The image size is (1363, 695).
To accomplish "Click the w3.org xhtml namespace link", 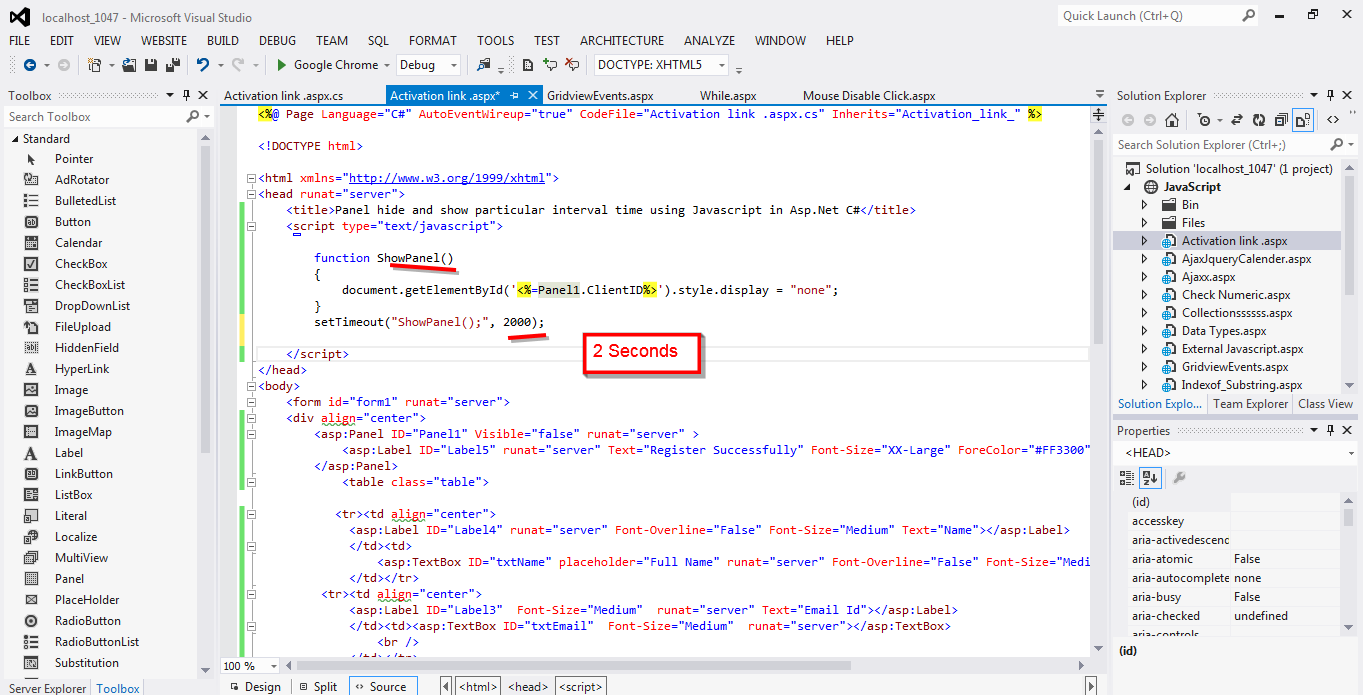I will pos(446,178).
